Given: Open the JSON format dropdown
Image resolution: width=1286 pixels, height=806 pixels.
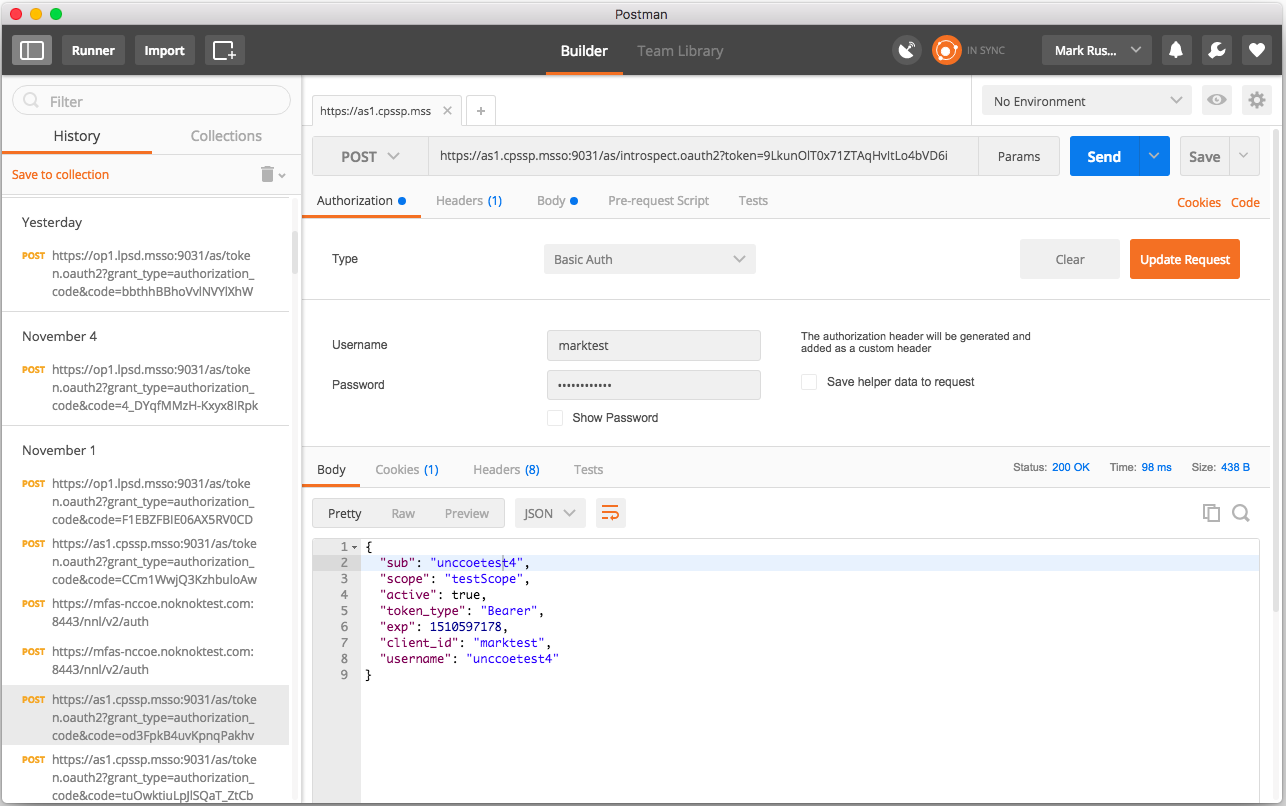Looking at the screenshot, I should click(x=550, y=513).
